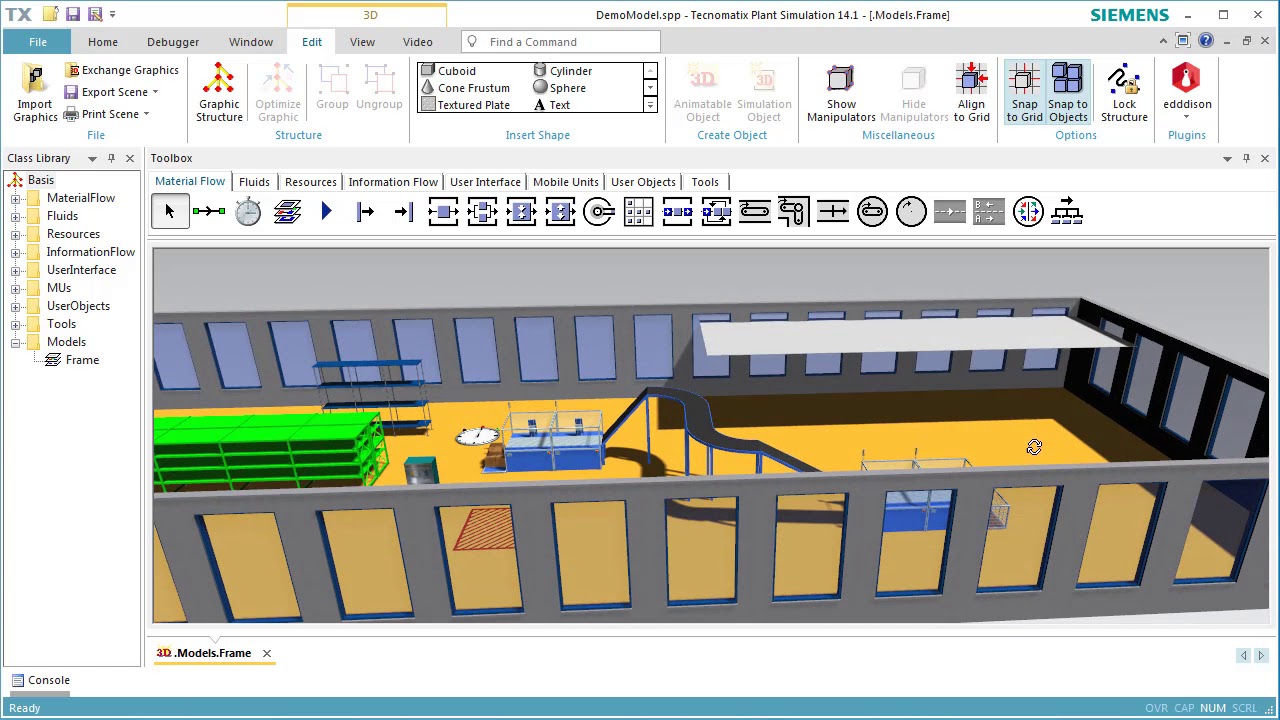Toggle Snap to Objects option
The height and width of the screenshot is (720, 1280).
(1068, 93)
